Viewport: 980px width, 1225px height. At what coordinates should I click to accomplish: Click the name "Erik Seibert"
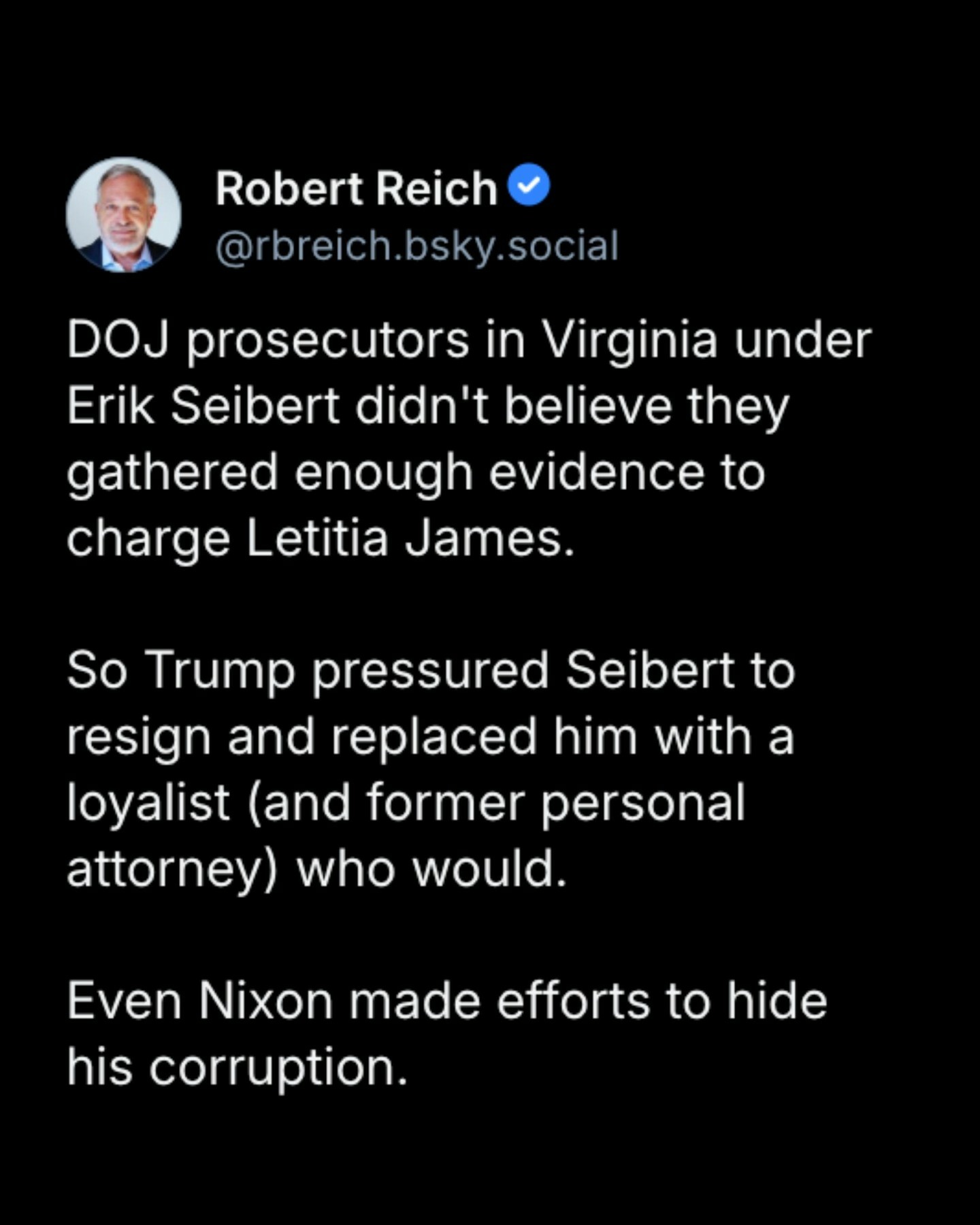(203, 406)
